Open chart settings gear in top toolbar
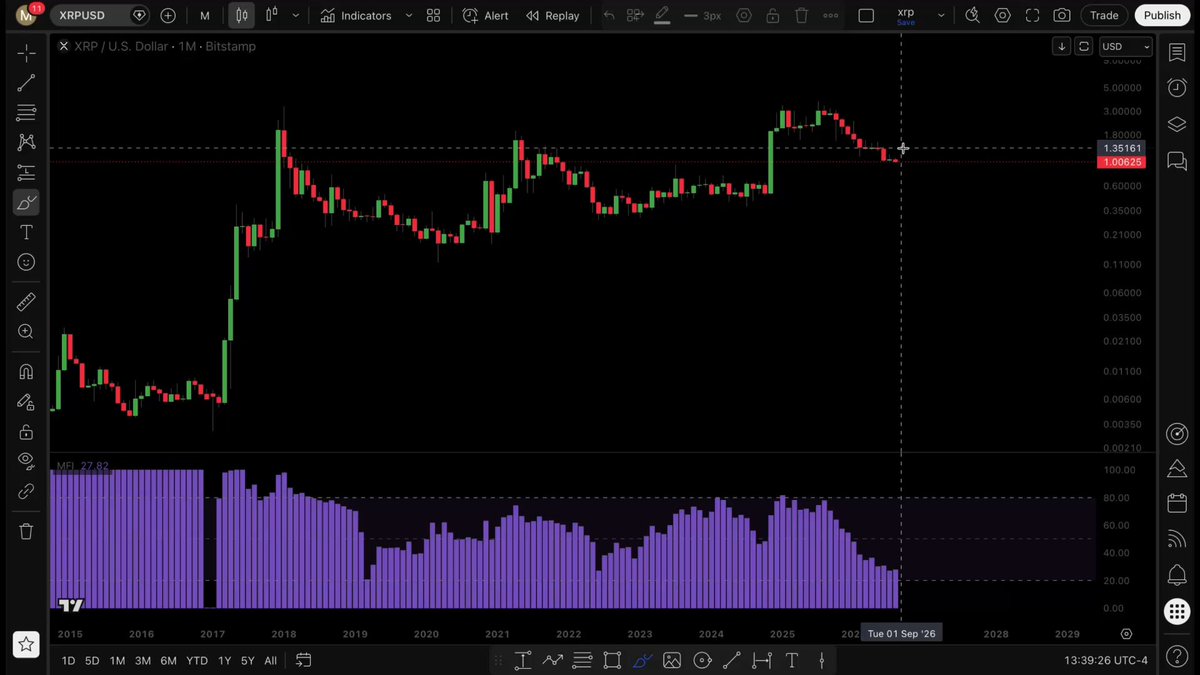Screen dimensions: 1200x675 click(1003, 16)
